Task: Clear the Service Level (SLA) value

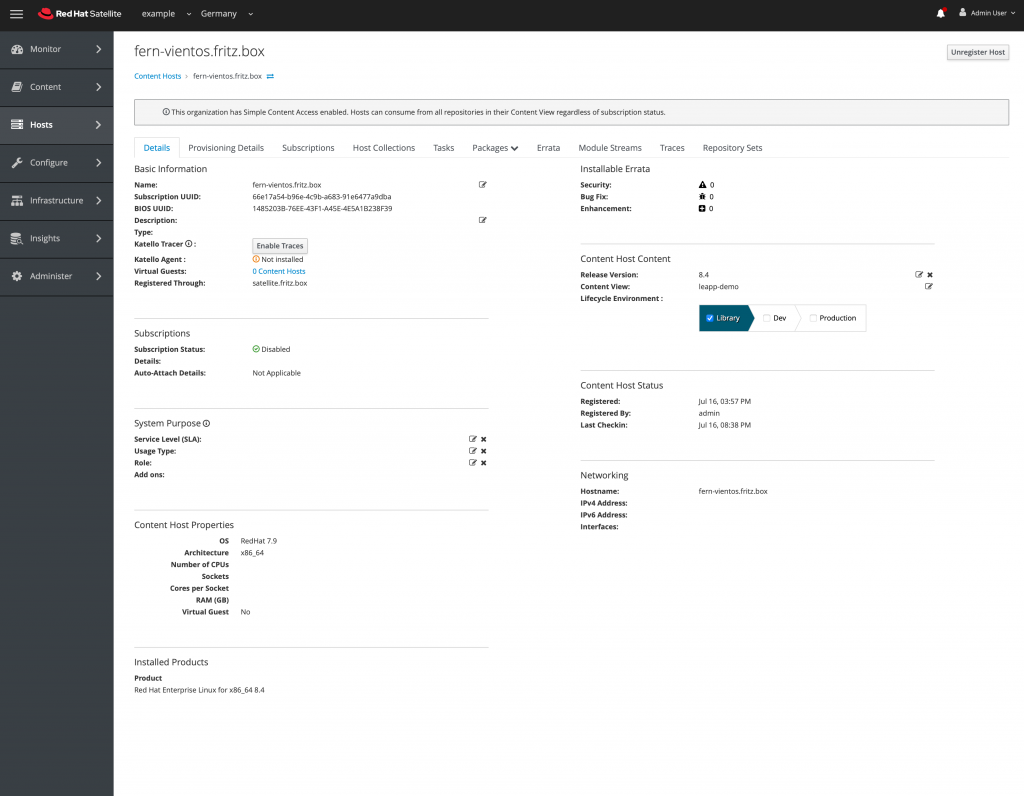Action: [484, 439]
